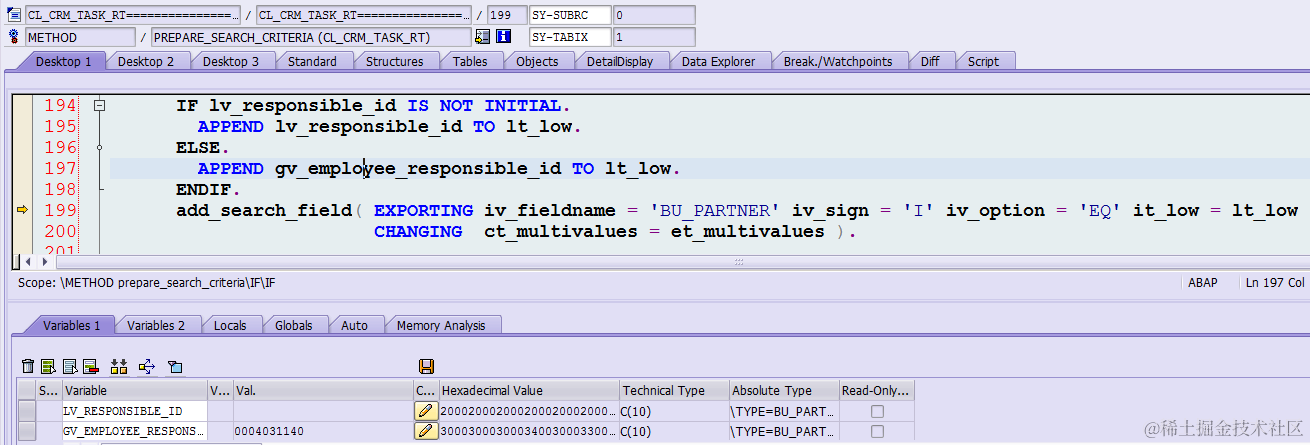Switch to the Variables 2 tab
Viewport: 1310px width, 445px height.
click(156, 325)
